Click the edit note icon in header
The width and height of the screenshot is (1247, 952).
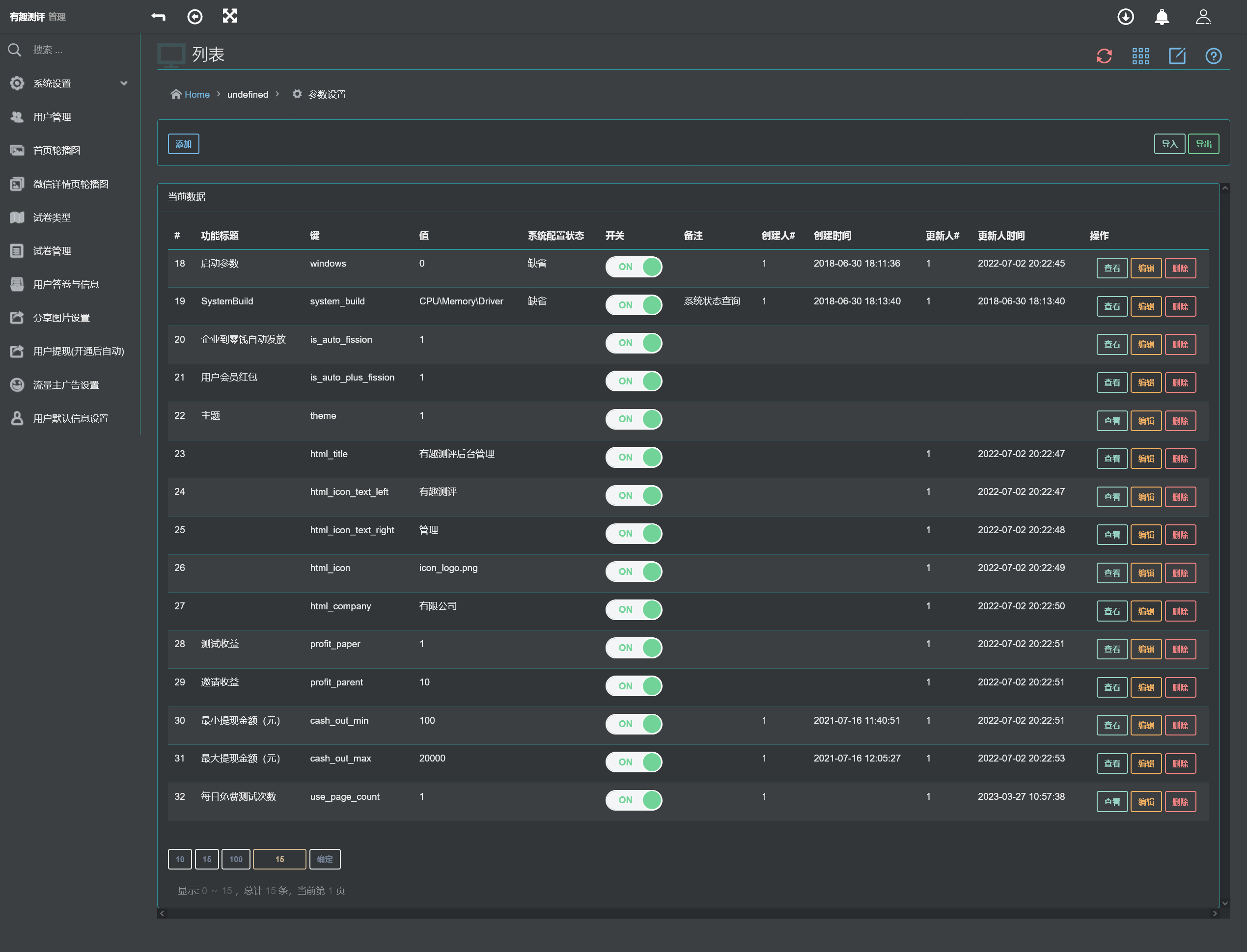1177,56
